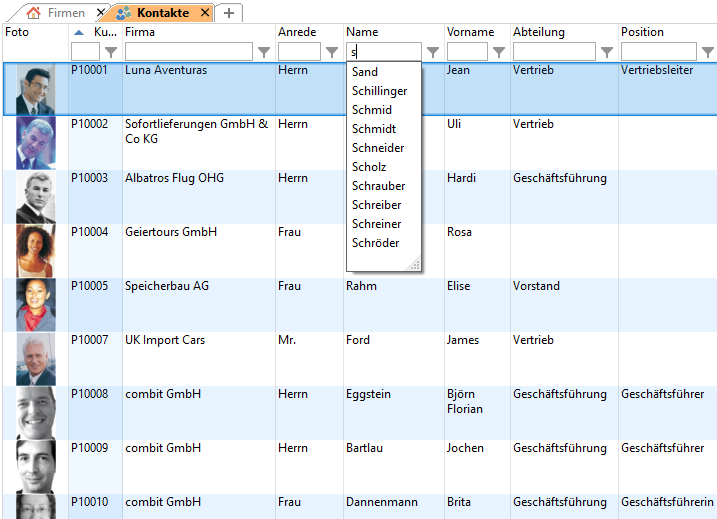Click the Anrede column filter funnel icon
717x519 pixels.
point(332,52)
